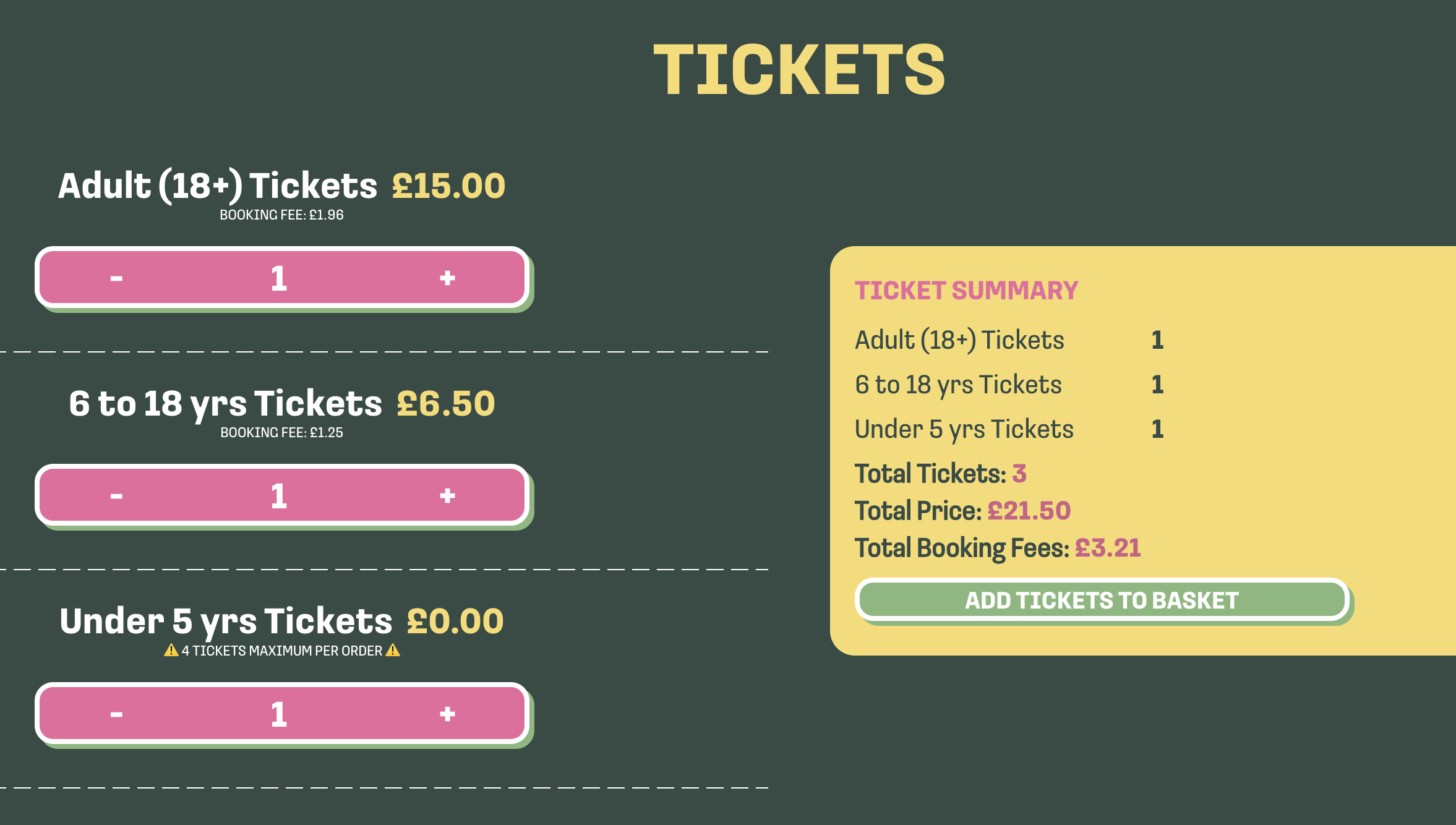Add one more Under 5 yrs ticket
Image resolution: width=1456 pixels, height=825 pixels.
tap(447, 714)
